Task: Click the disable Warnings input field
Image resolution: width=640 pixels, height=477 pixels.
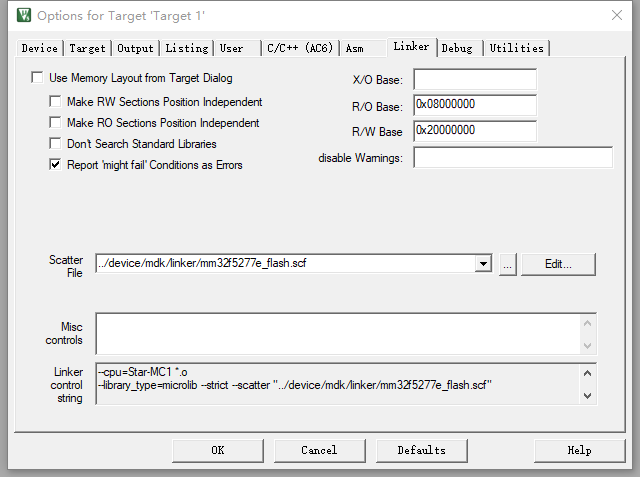Action: coord(513,158)
